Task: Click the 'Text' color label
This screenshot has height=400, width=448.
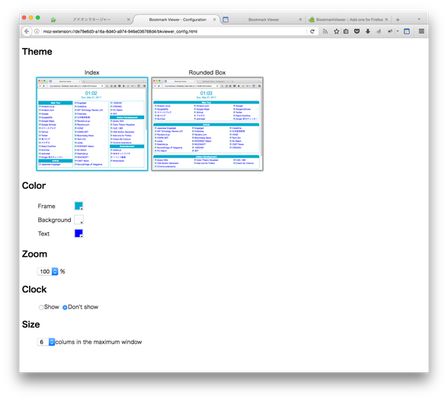Action: (44, 234)
